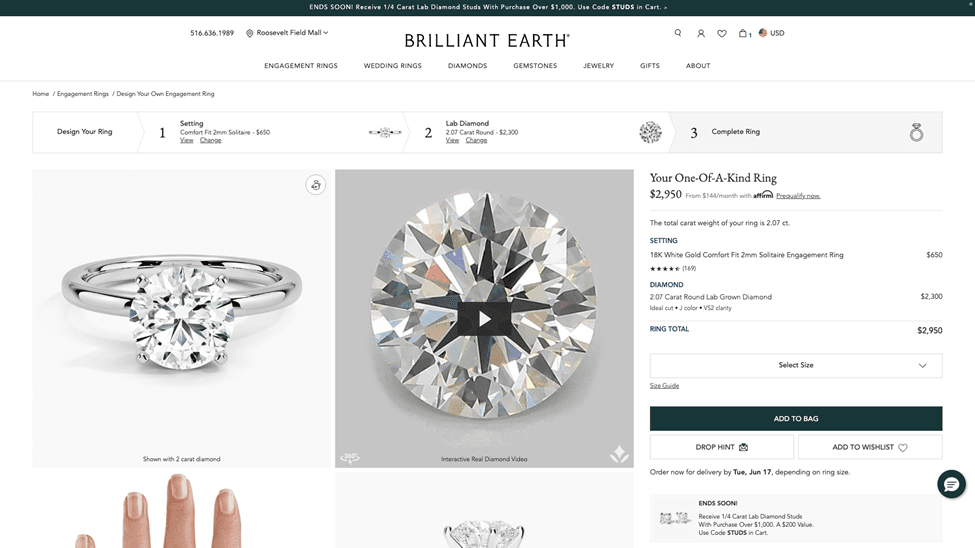Open the live chat bubble icon
Image resolution: width=975 pixels, height=548 pixels.
951,484
